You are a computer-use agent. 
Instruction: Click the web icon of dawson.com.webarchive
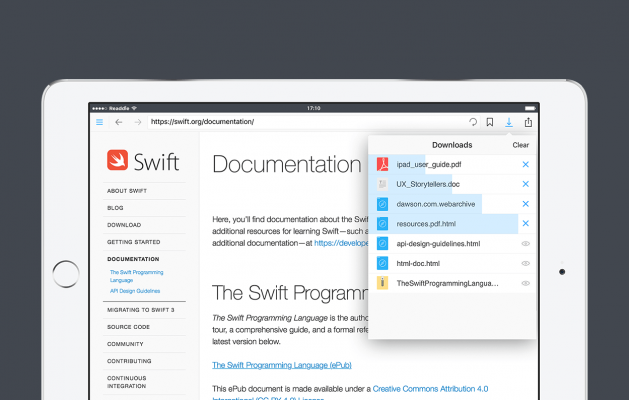382,204
